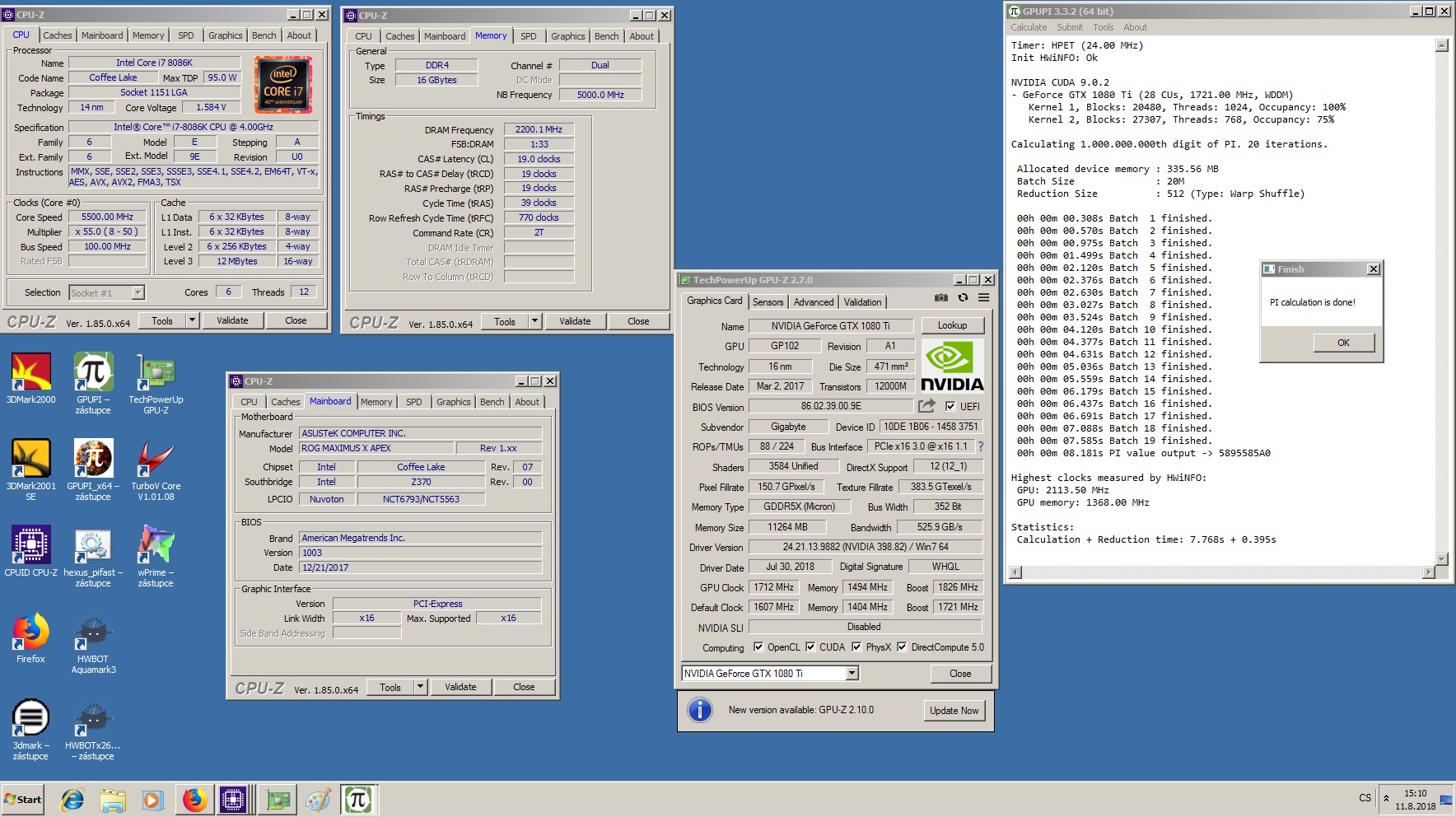1456x817 pixels.
Task: Switch to GPUPI via taskbar icon
Action: [x=358, y=800]
